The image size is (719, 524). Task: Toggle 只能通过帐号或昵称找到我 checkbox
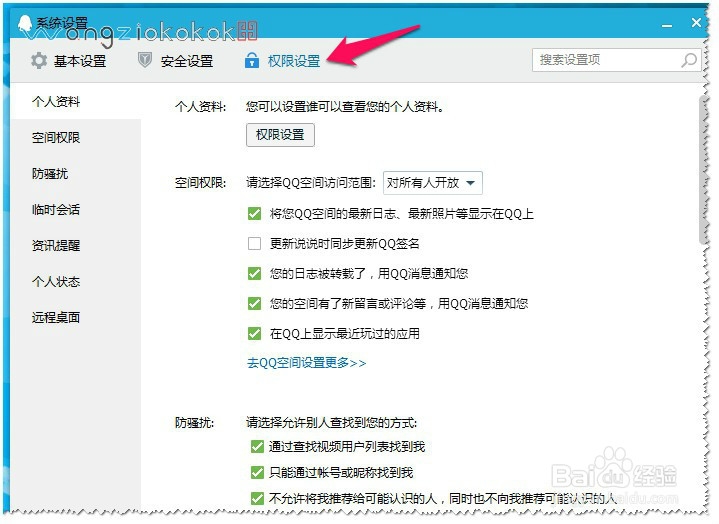tap(257, 472)
